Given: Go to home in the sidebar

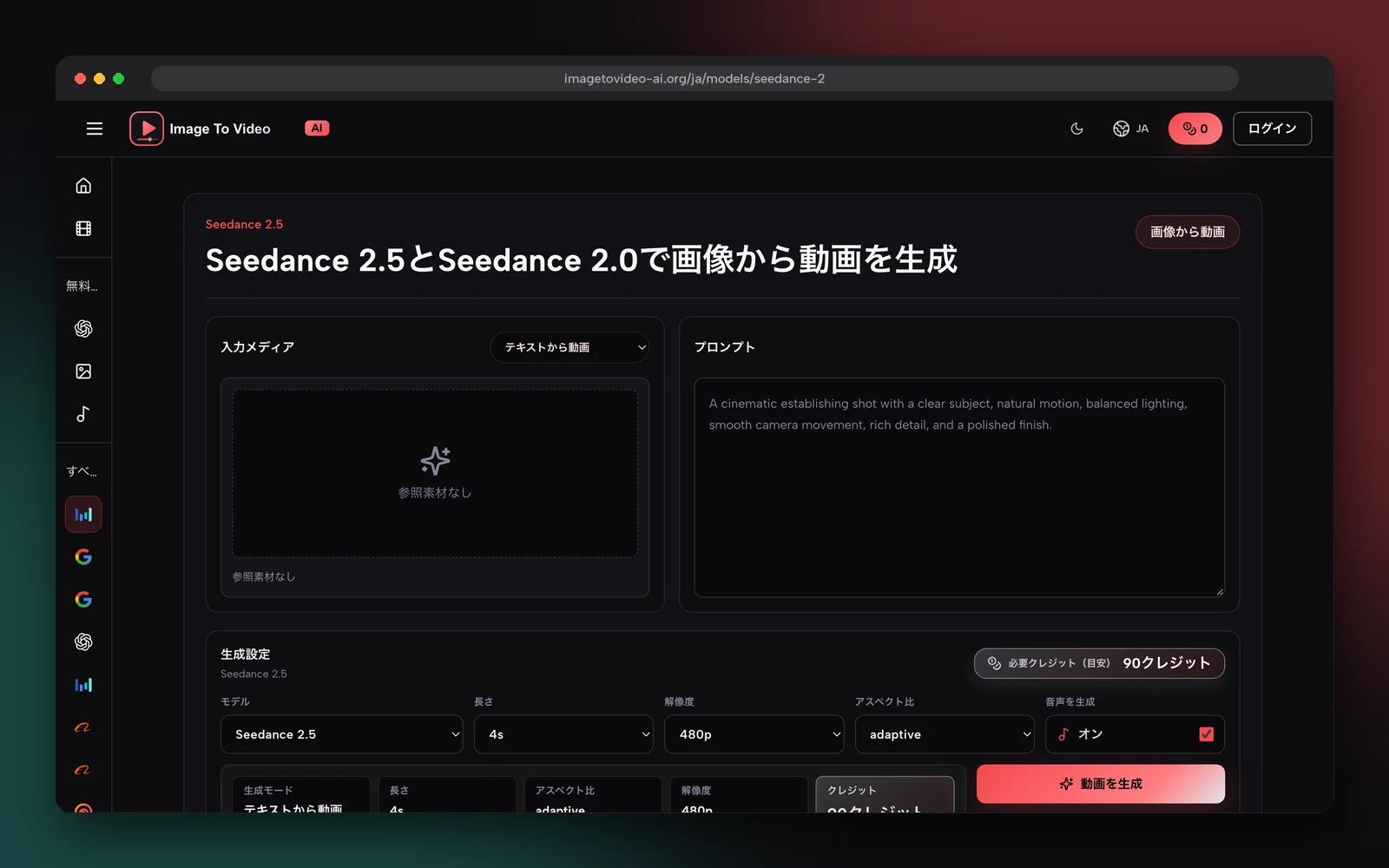Looking at the screenshot, I should coord(83,186).
